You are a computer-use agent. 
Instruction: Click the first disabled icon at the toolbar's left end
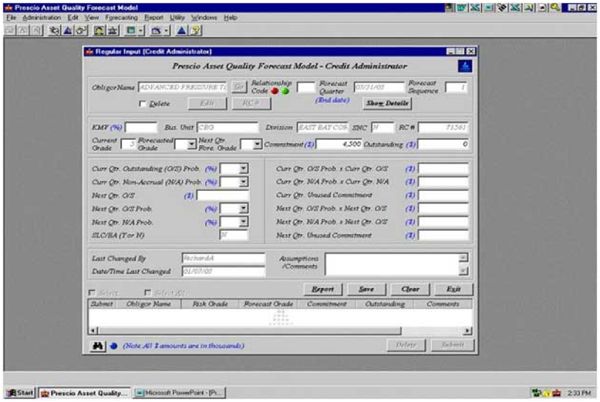10,30
